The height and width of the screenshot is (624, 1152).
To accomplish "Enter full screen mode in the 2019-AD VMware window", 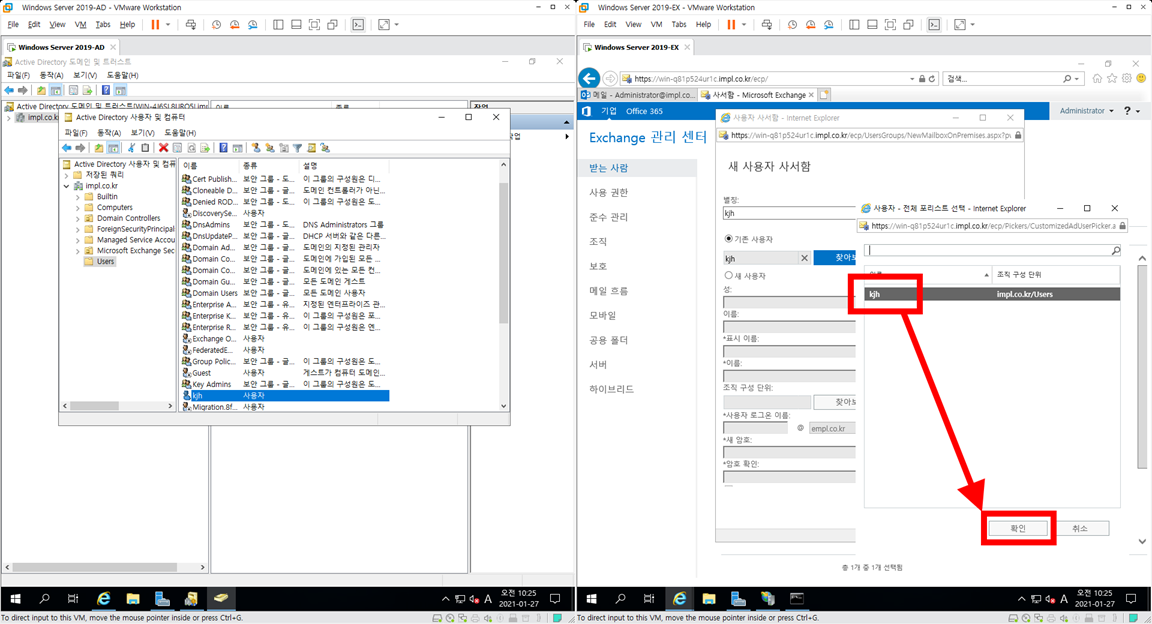I will (314, 24).
